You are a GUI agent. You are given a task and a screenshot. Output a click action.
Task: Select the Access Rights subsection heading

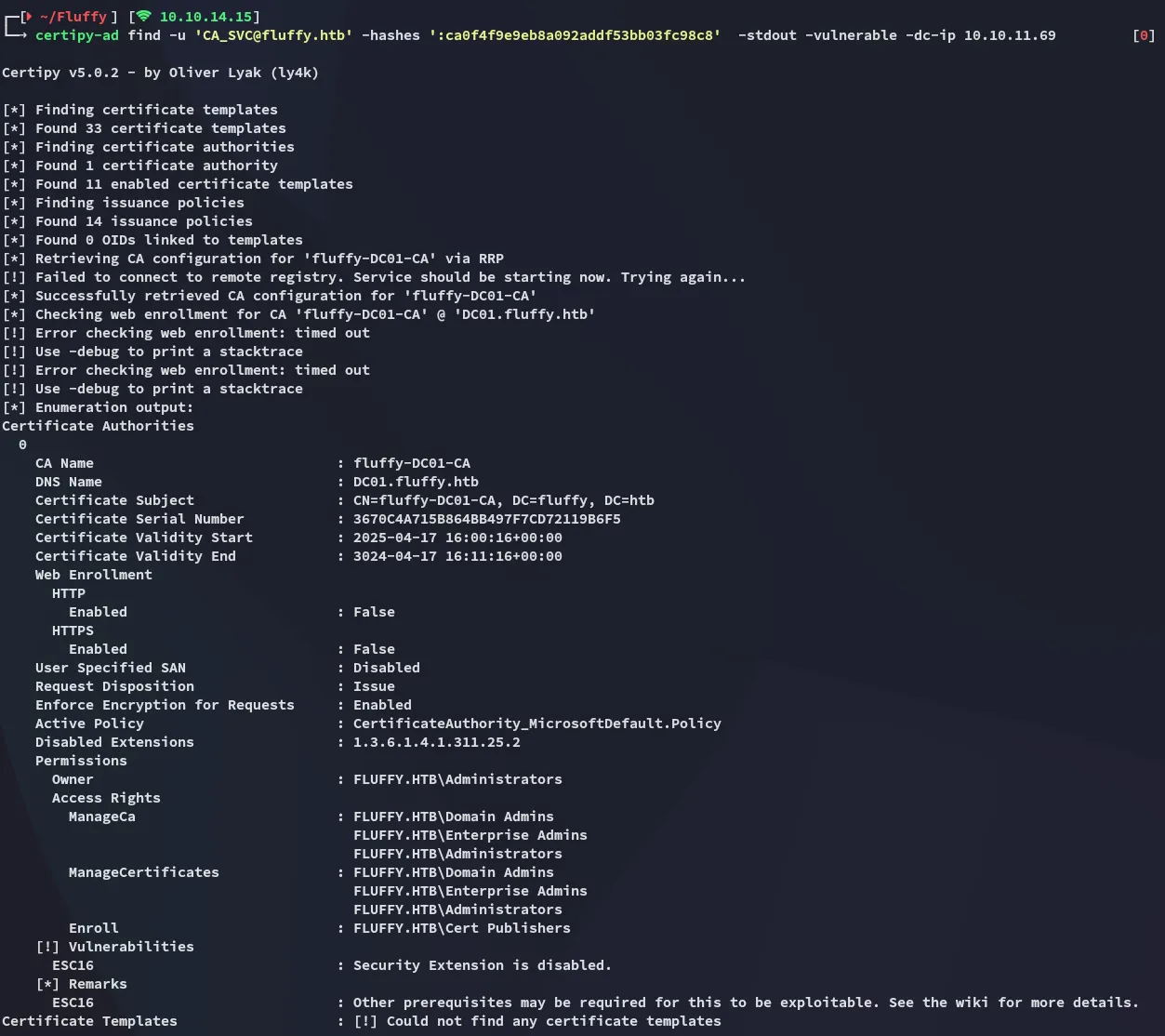pyautogui.click(x=106, y=798)
